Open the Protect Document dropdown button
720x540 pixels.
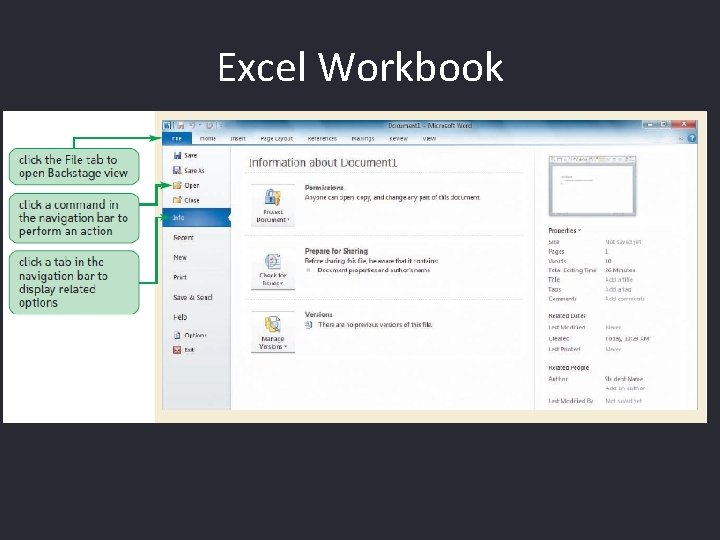273,206
